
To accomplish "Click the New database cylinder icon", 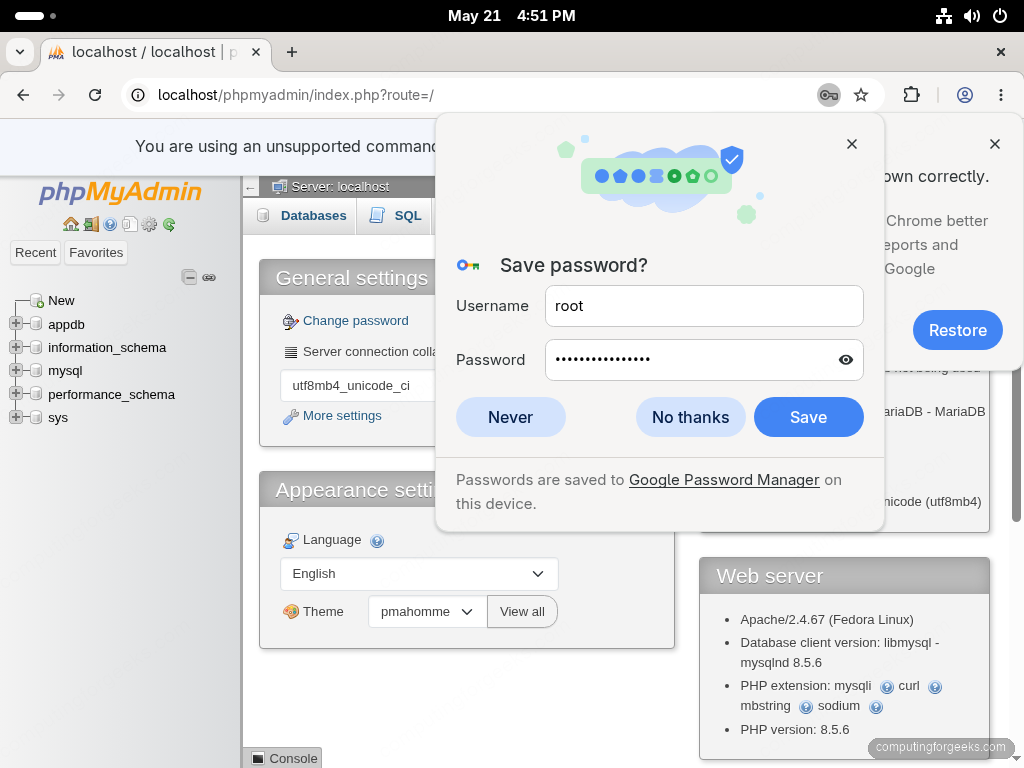I will (37, 300).
